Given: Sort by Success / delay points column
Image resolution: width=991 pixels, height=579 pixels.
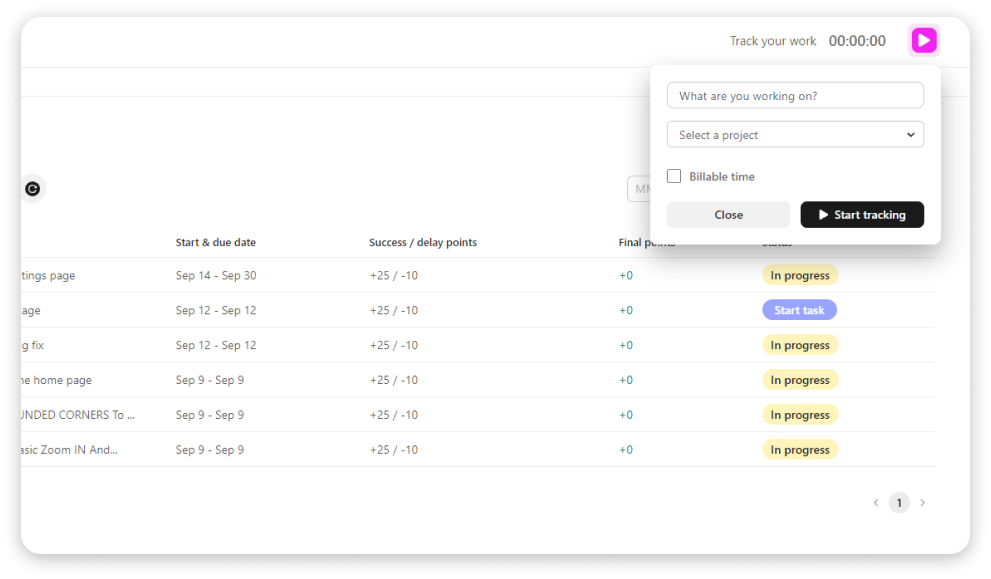Looking at the screenshot, I should pyautogui.click(x=423, y=242).
